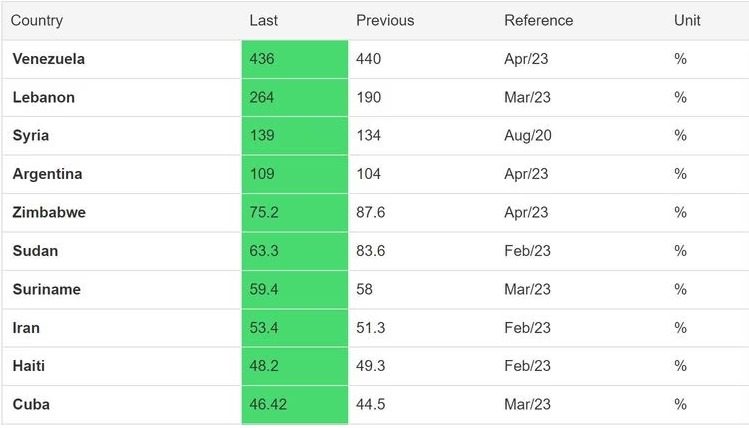Select Cuba's green 46.42 value cell
Viewport: 749px width, 428px height.
[x=294, y=405]
